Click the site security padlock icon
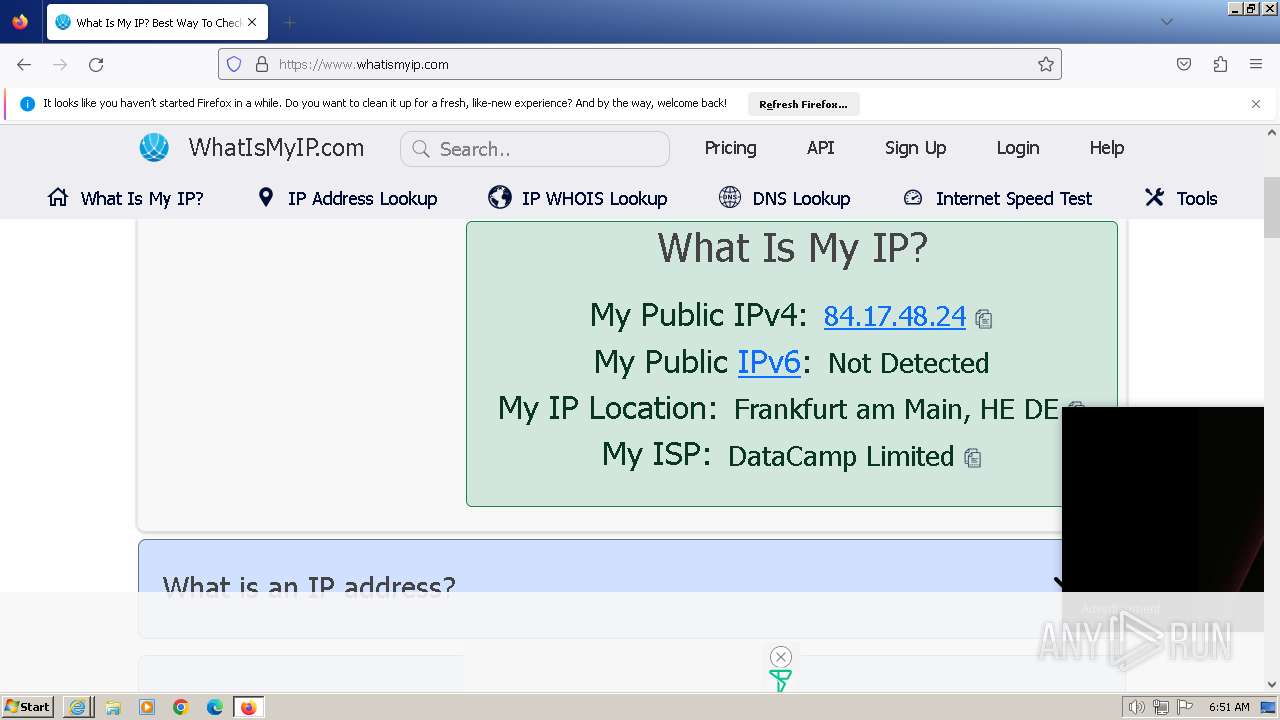 pos(262,64)
